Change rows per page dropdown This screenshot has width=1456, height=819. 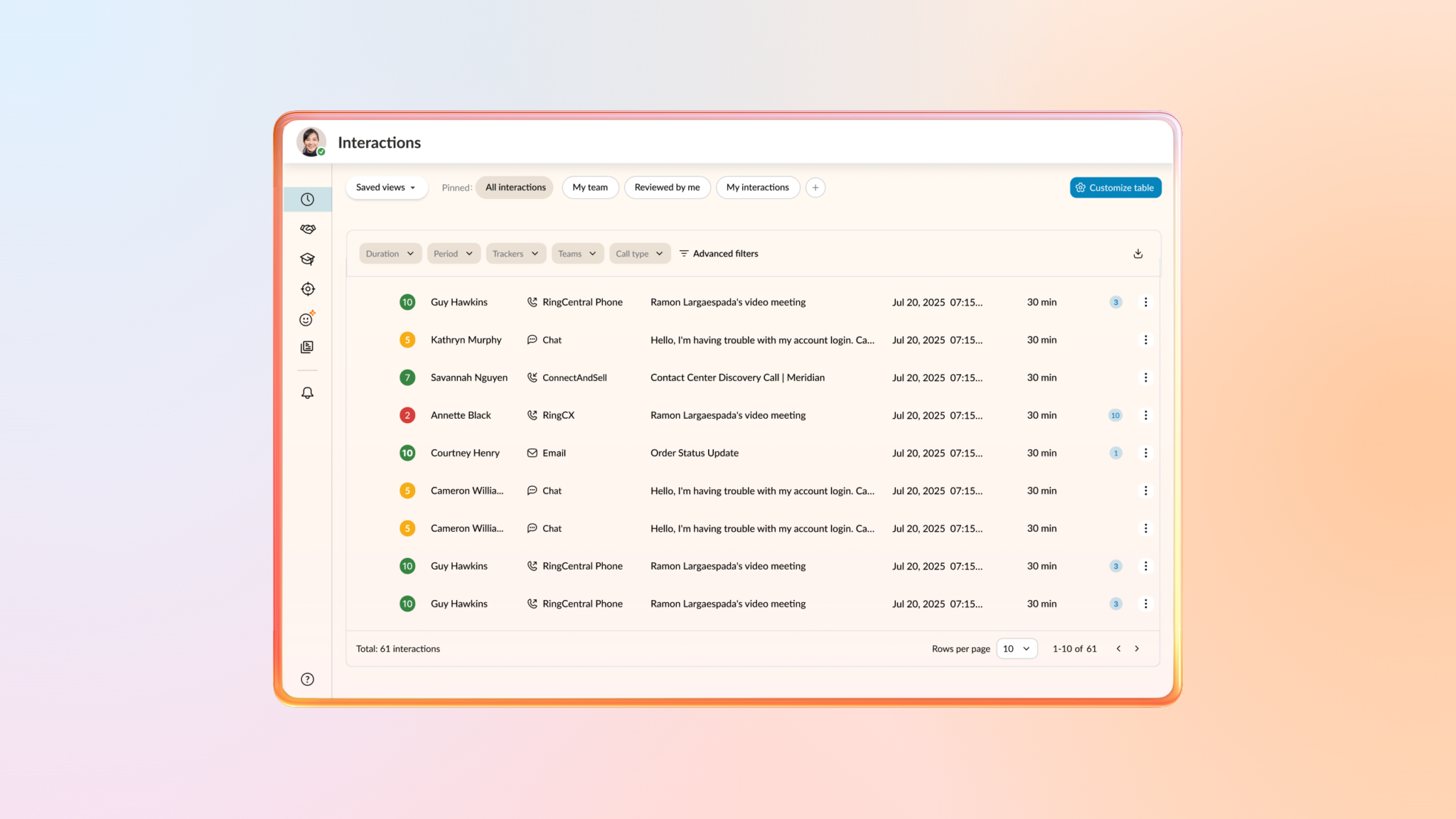[1017, 648]
